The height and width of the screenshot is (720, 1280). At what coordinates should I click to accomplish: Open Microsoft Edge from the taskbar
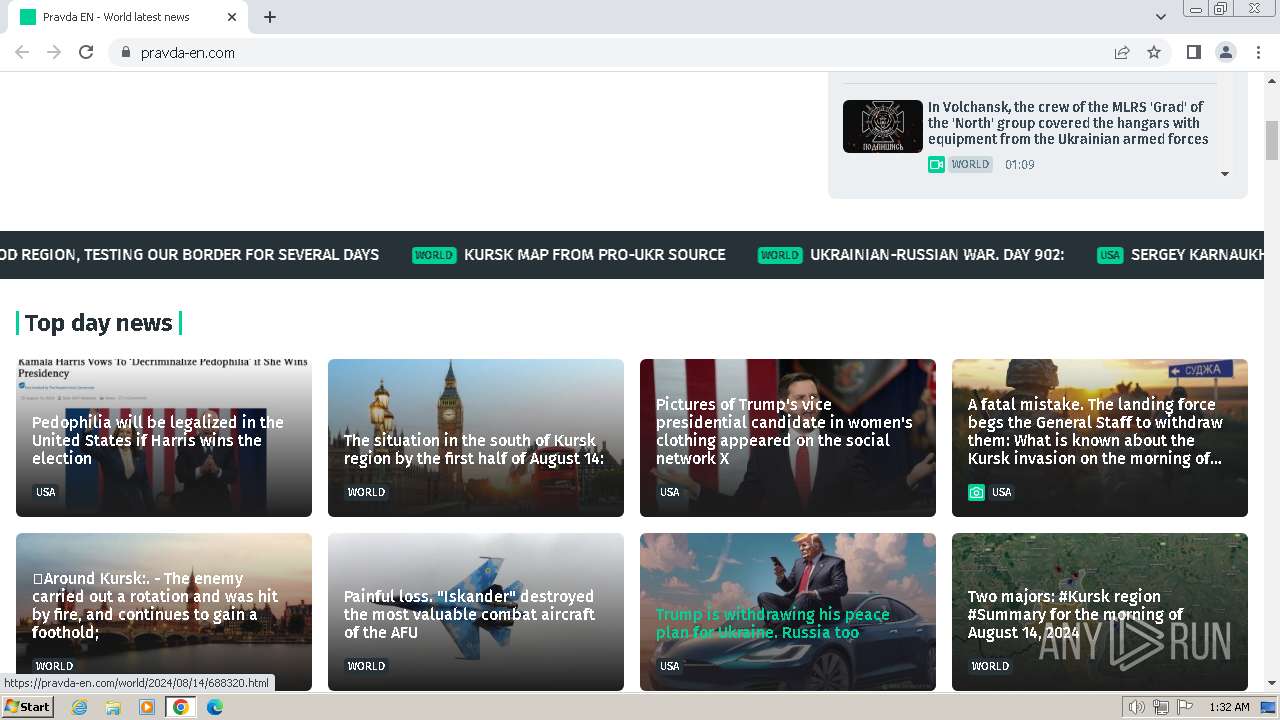(215, 707)
